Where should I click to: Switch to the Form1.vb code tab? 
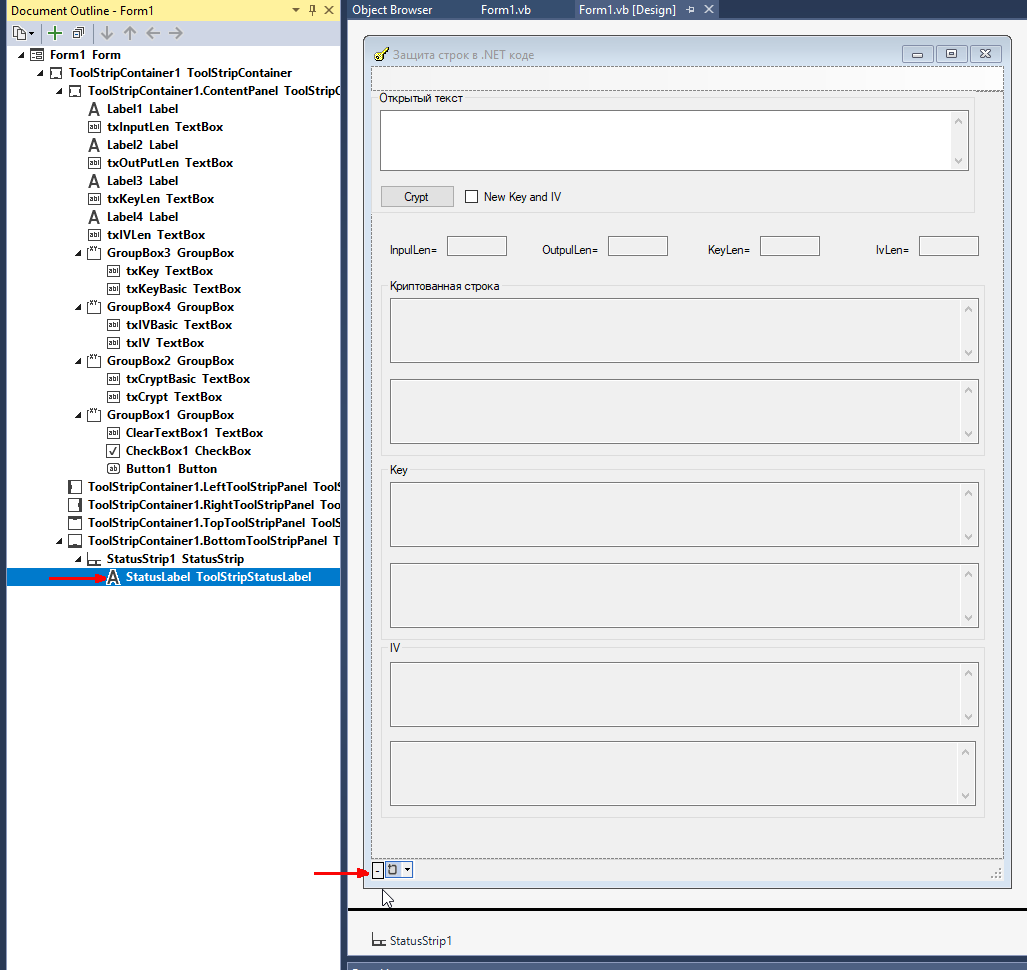coord(506,10)
